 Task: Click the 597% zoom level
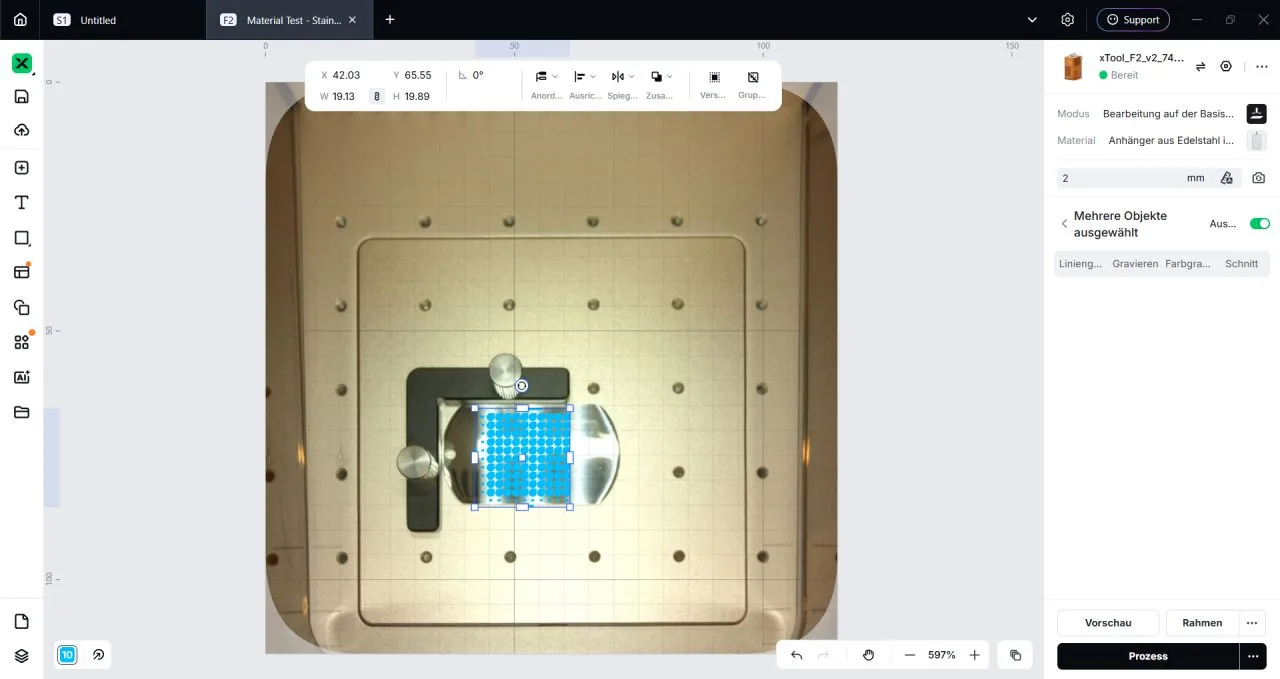(941, 655)
